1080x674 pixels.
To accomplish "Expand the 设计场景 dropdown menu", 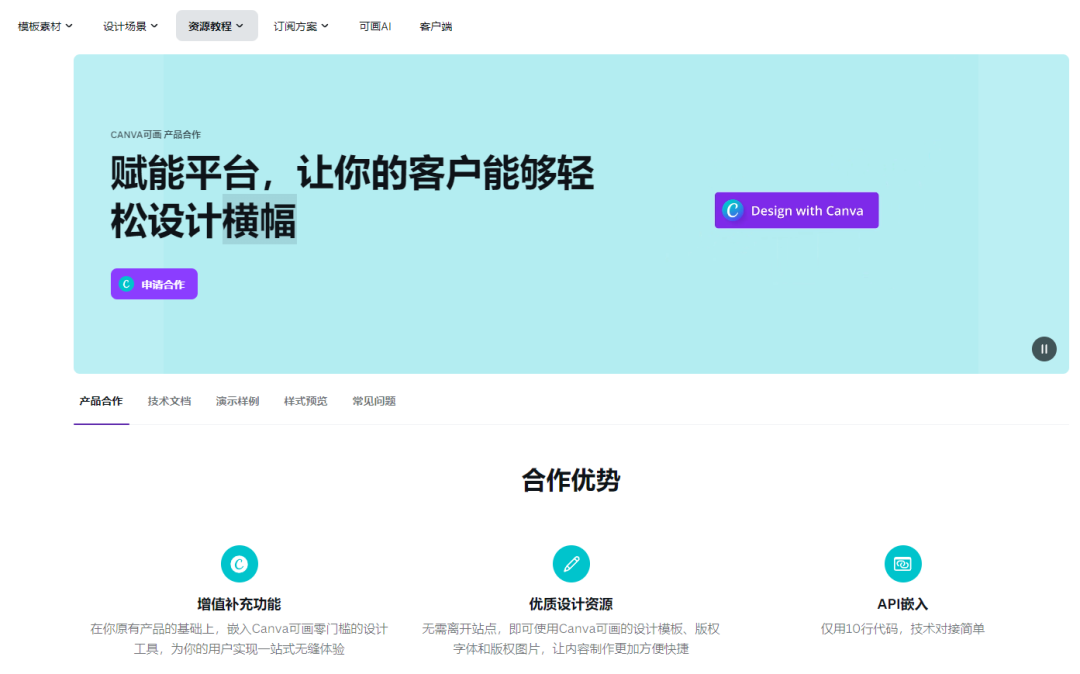I will click(130, 26).
